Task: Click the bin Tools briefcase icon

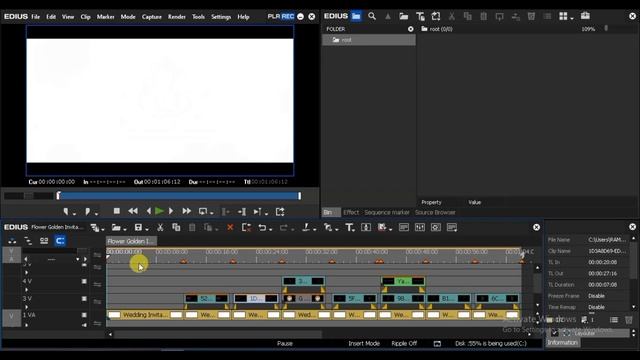Action: click(585, 16)
